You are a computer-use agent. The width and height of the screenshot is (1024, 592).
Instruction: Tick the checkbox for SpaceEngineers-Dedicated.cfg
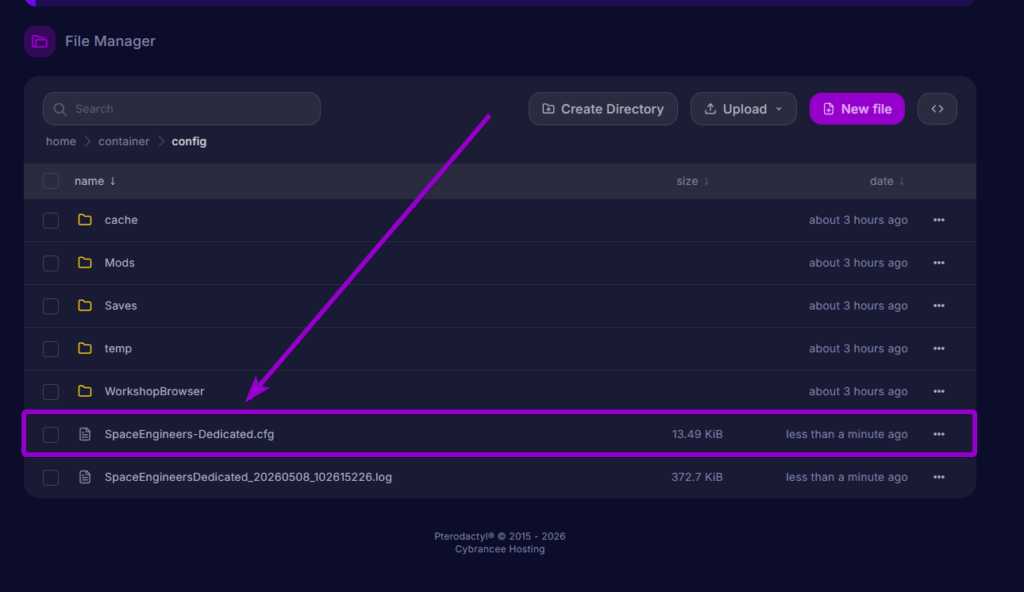[50, 435]
